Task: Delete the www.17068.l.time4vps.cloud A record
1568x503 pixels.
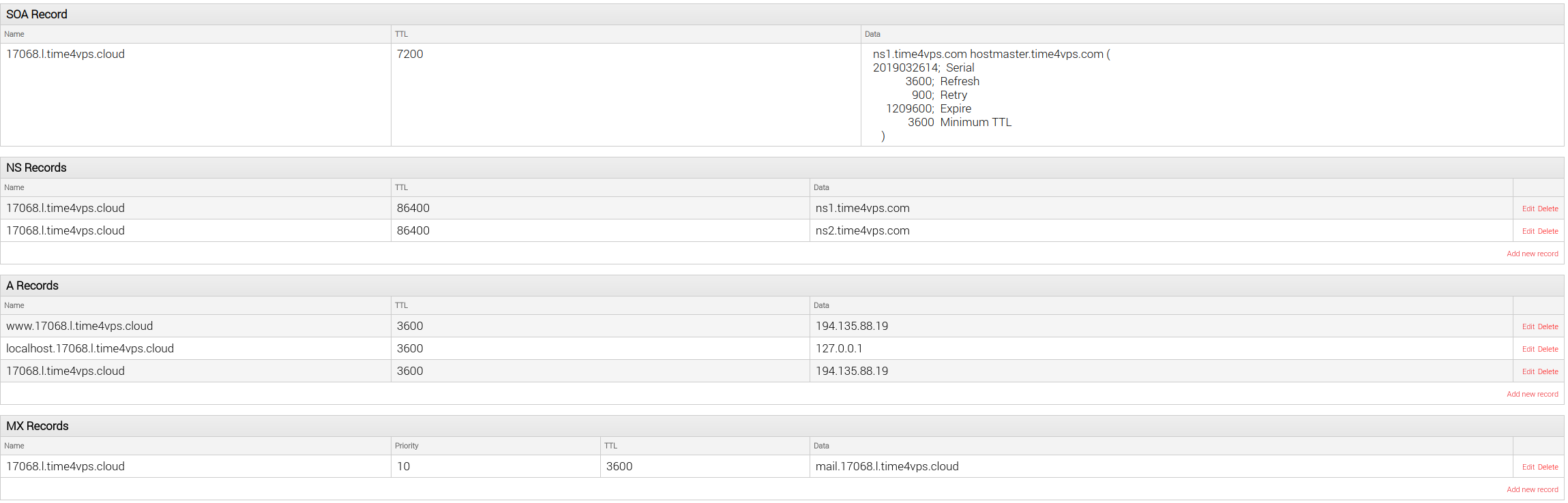Action: (x=1548, y=326)
